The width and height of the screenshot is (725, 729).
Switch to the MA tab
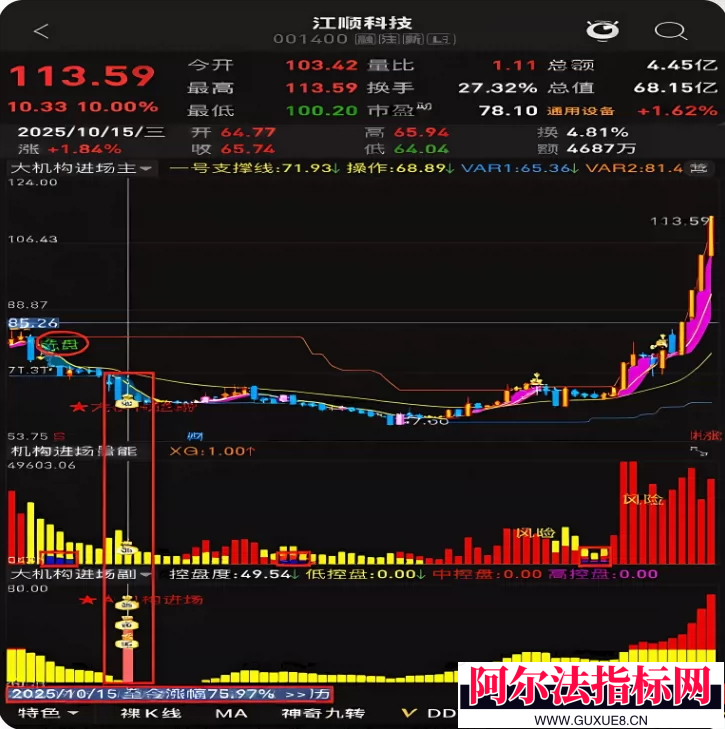[x=232, y=713]
